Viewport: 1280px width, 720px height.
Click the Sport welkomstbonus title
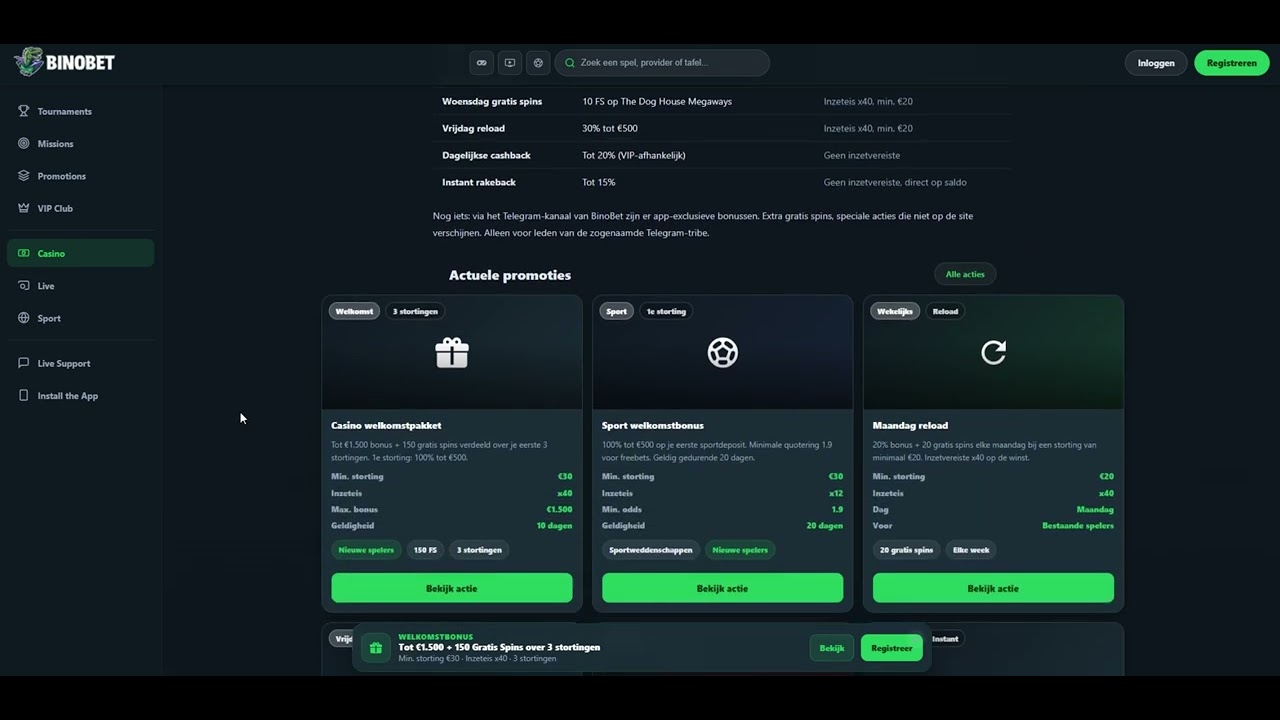[x=653, y=425]
